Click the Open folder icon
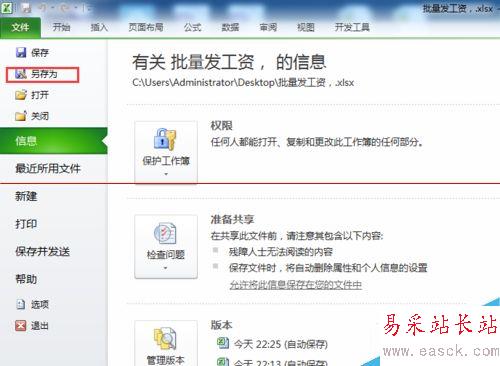Screen dimensions: 500x366 click(21, 95)
